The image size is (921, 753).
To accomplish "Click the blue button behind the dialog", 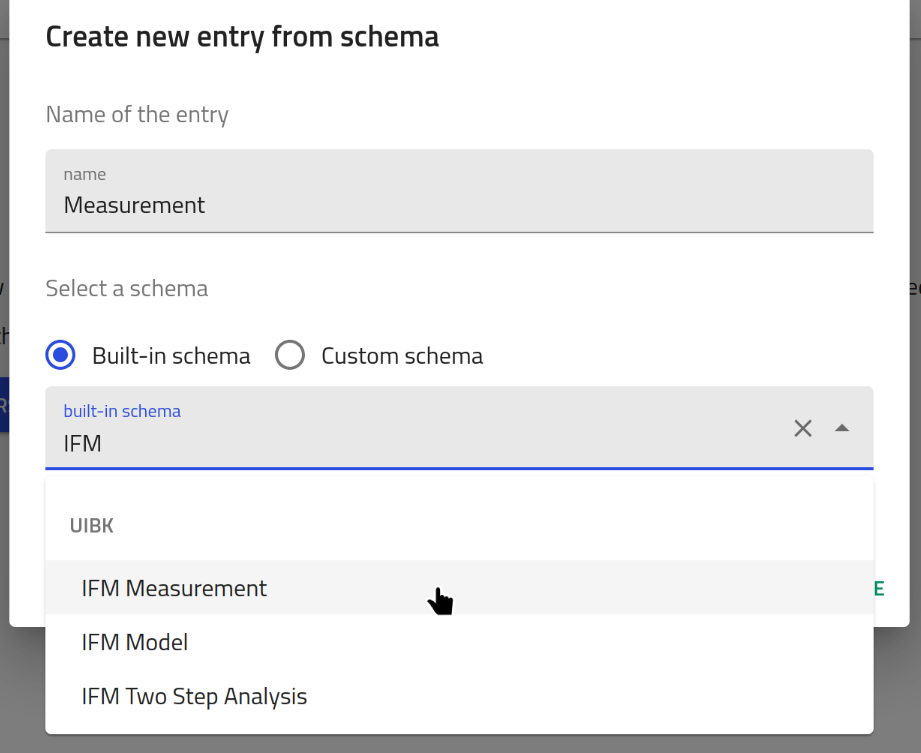I will point(4,405).
